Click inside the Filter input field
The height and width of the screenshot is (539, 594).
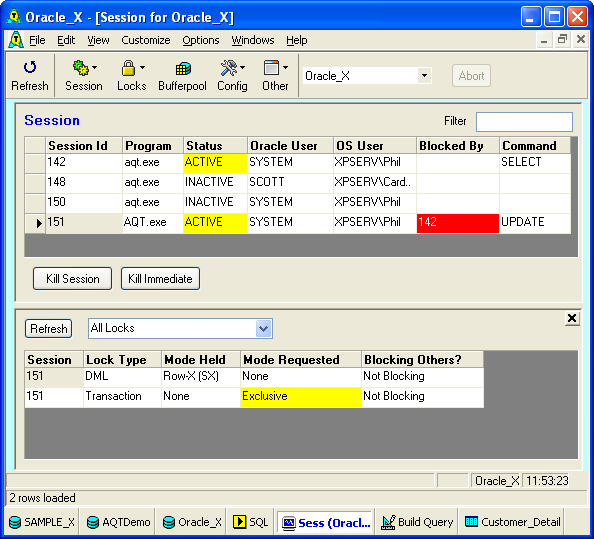coord(524,122)
